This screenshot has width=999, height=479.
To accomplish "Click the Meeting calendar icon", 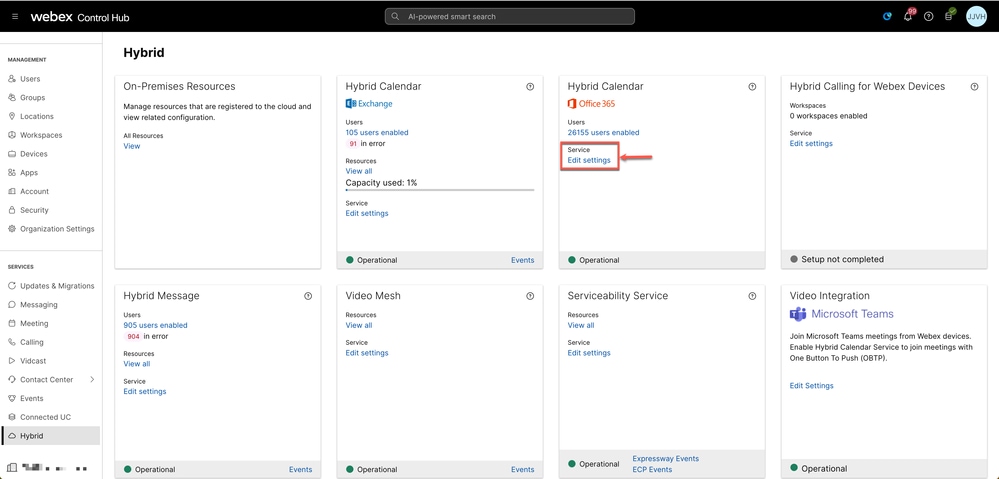I will (x=12, y=324).
